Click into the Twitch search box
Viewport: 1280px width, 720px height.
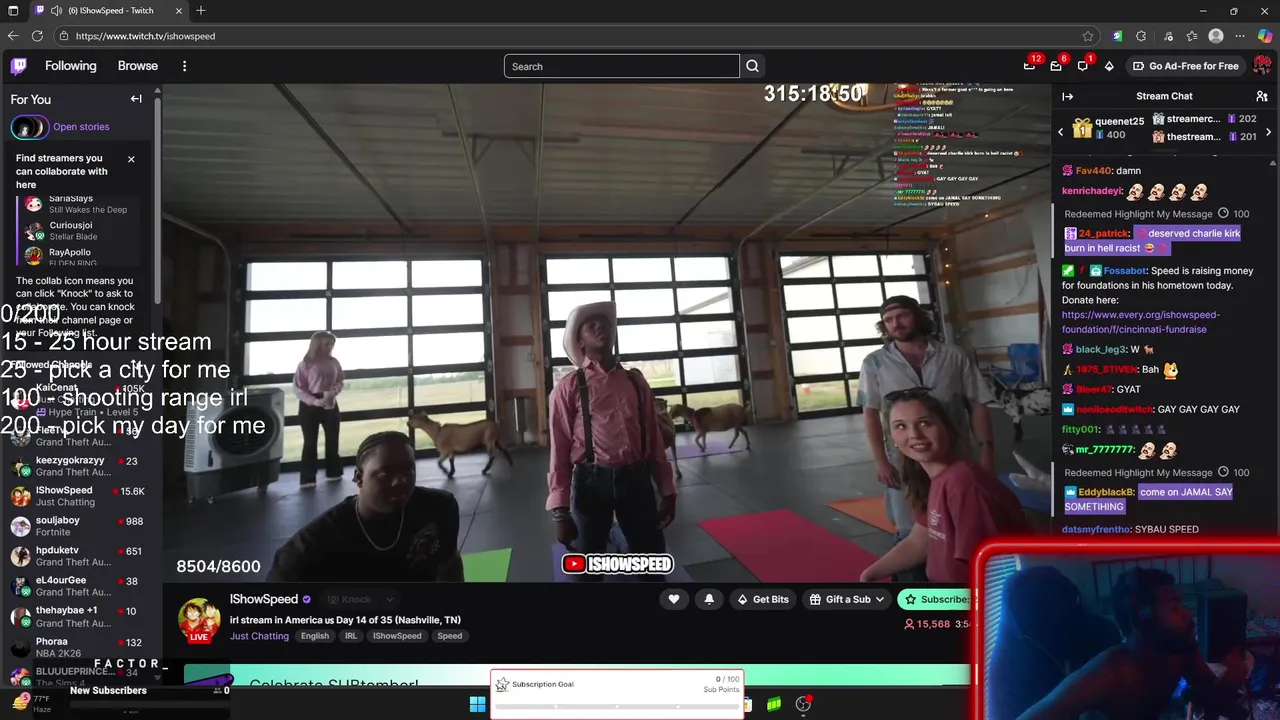[621, 66]
